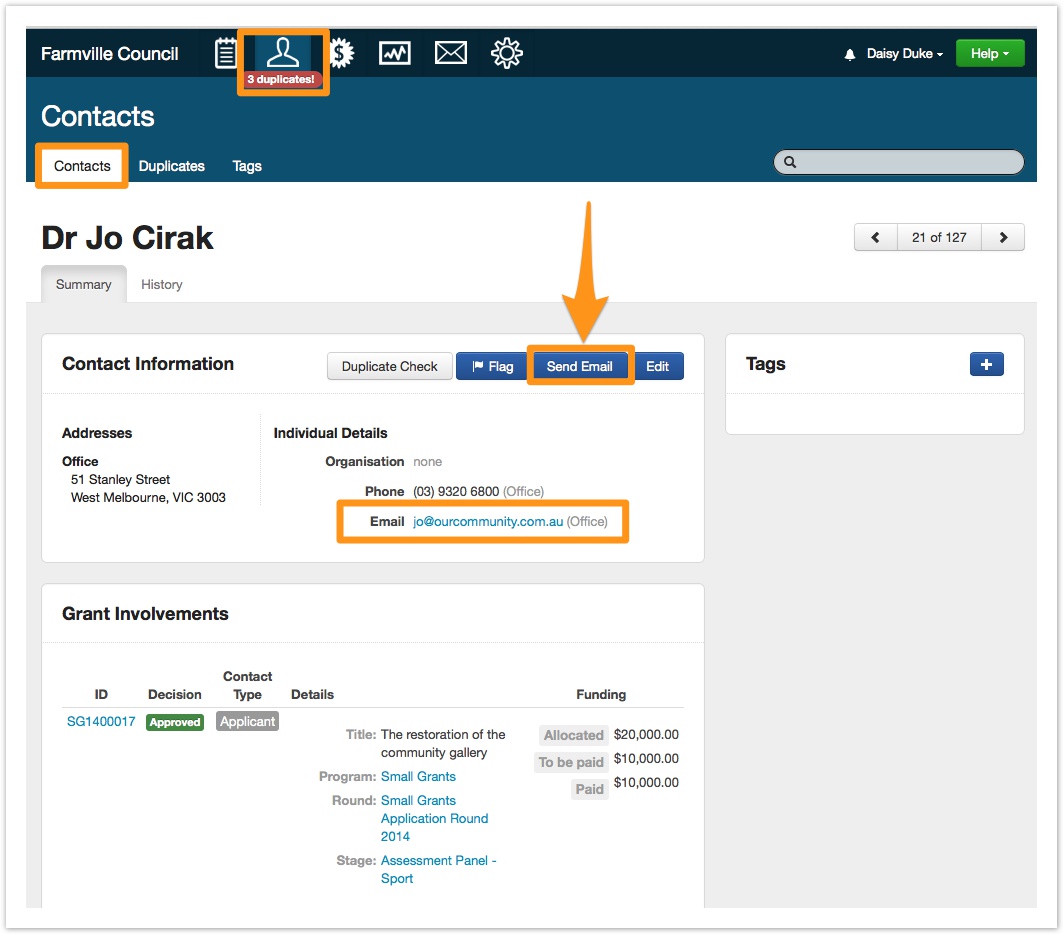Flag this contact using the Flag button
The image size is (1063, 934).
coord(492,367)
